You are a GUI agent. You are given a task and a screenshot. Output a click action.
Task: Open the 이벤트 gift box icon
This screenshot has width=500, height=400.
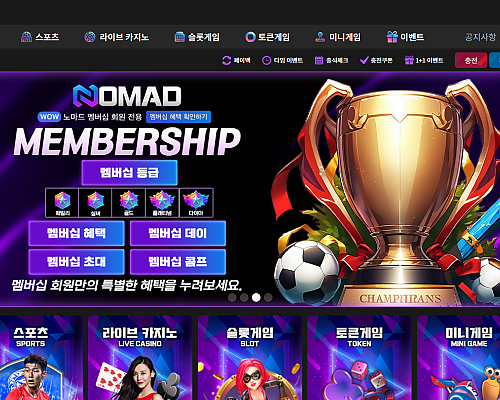(x=392, y=37)
